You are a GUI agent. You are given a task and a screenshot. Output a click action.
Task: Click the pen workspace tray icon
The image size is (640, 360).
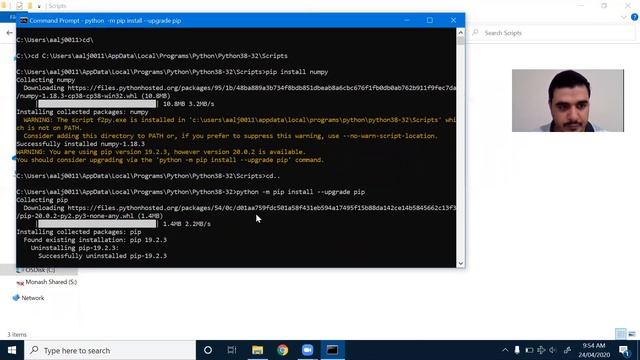567,350
